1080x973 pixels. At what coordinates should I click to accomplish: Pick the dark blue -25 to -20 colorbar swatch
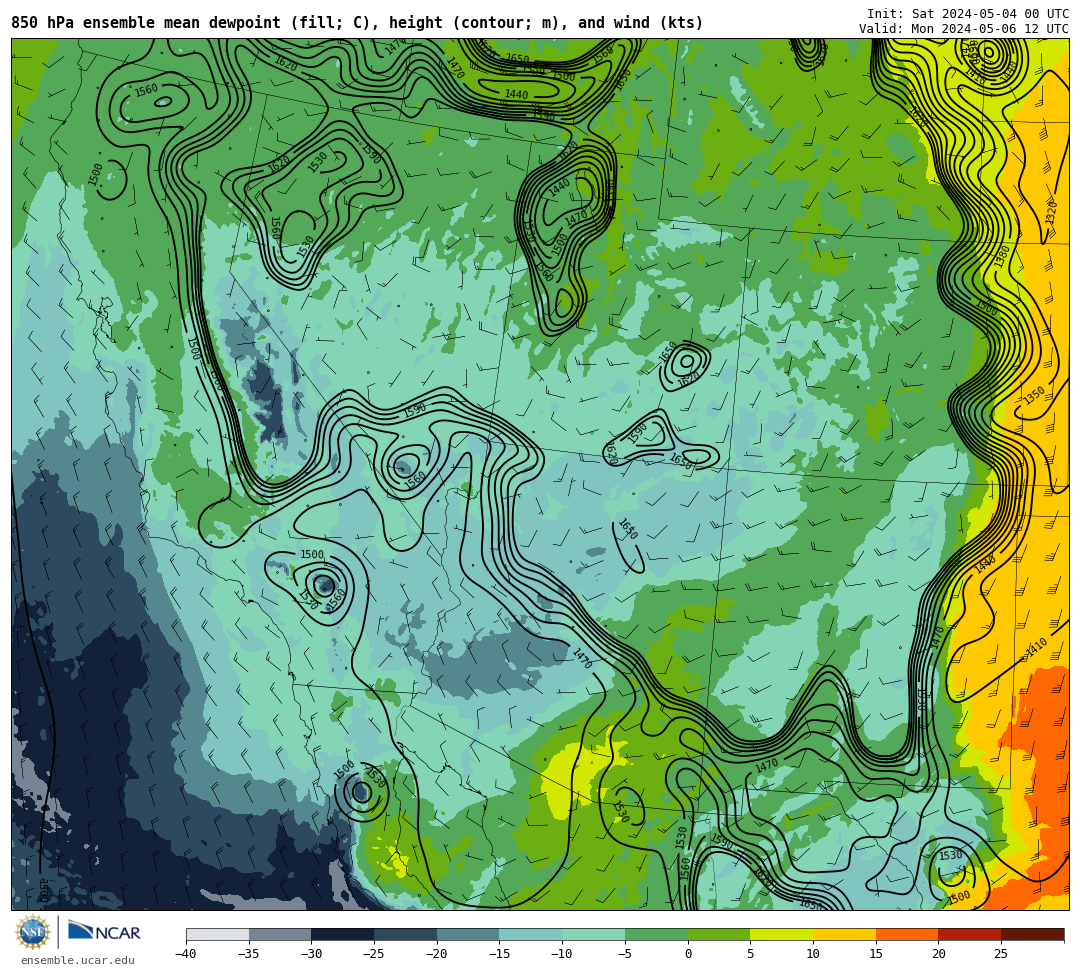(406, 934)
